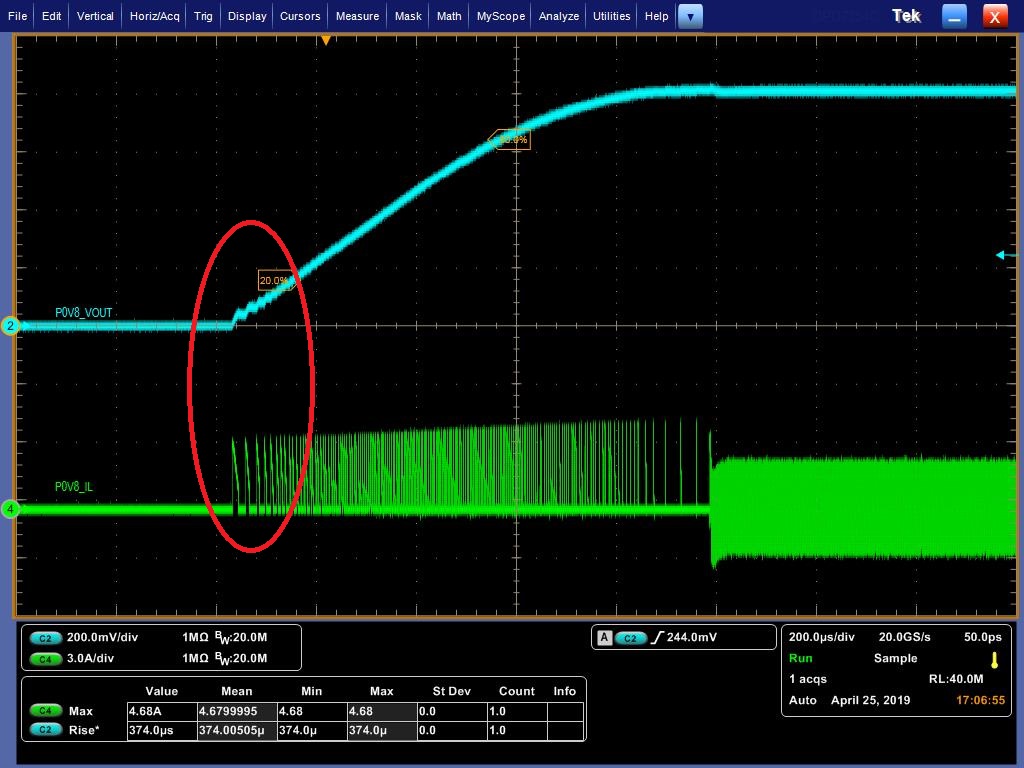Open the Vertical menu
1024x768 pixels.
[x=95, y=16]
